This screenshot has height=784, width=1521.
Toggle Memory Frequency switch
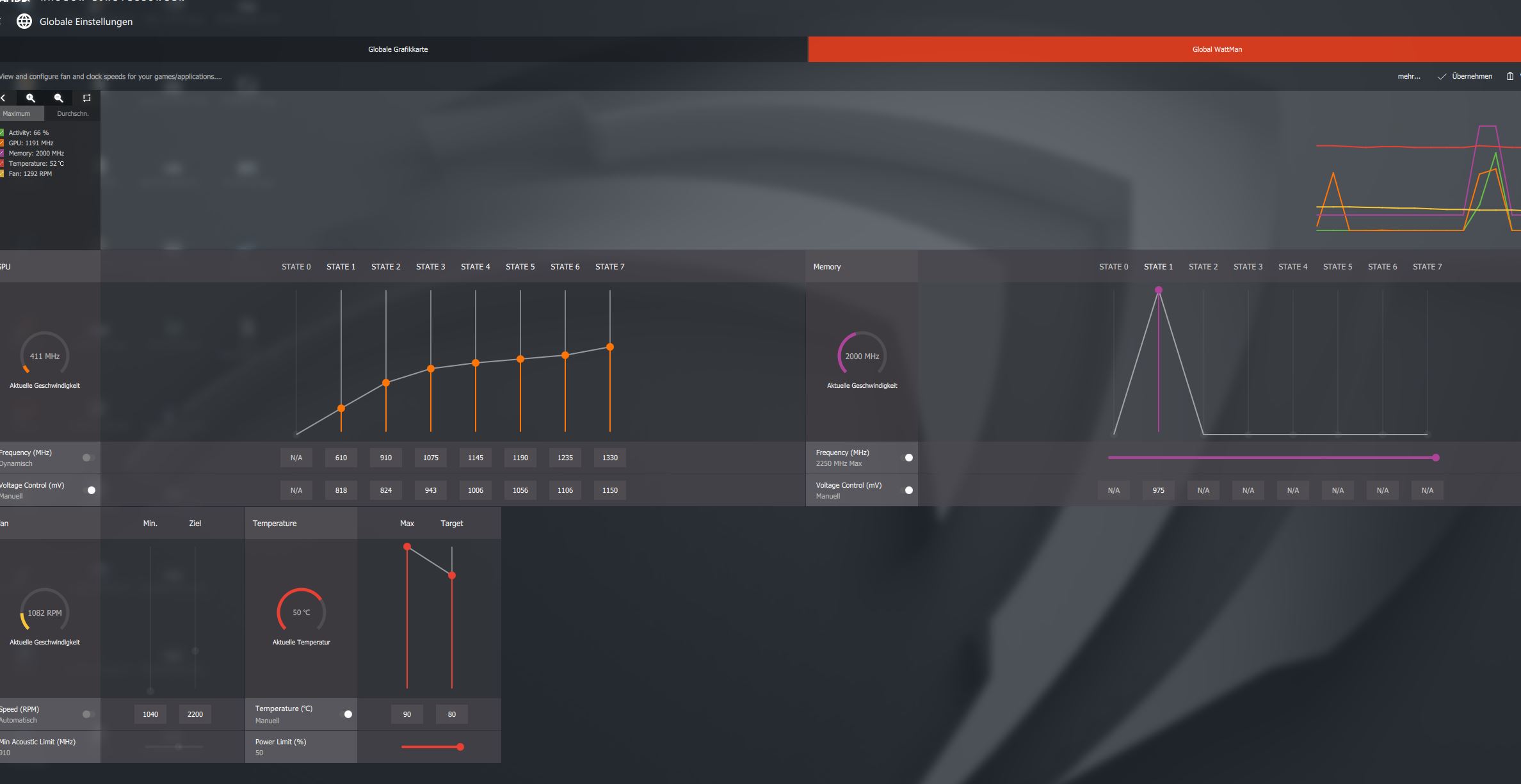click(x=906, y=458)
